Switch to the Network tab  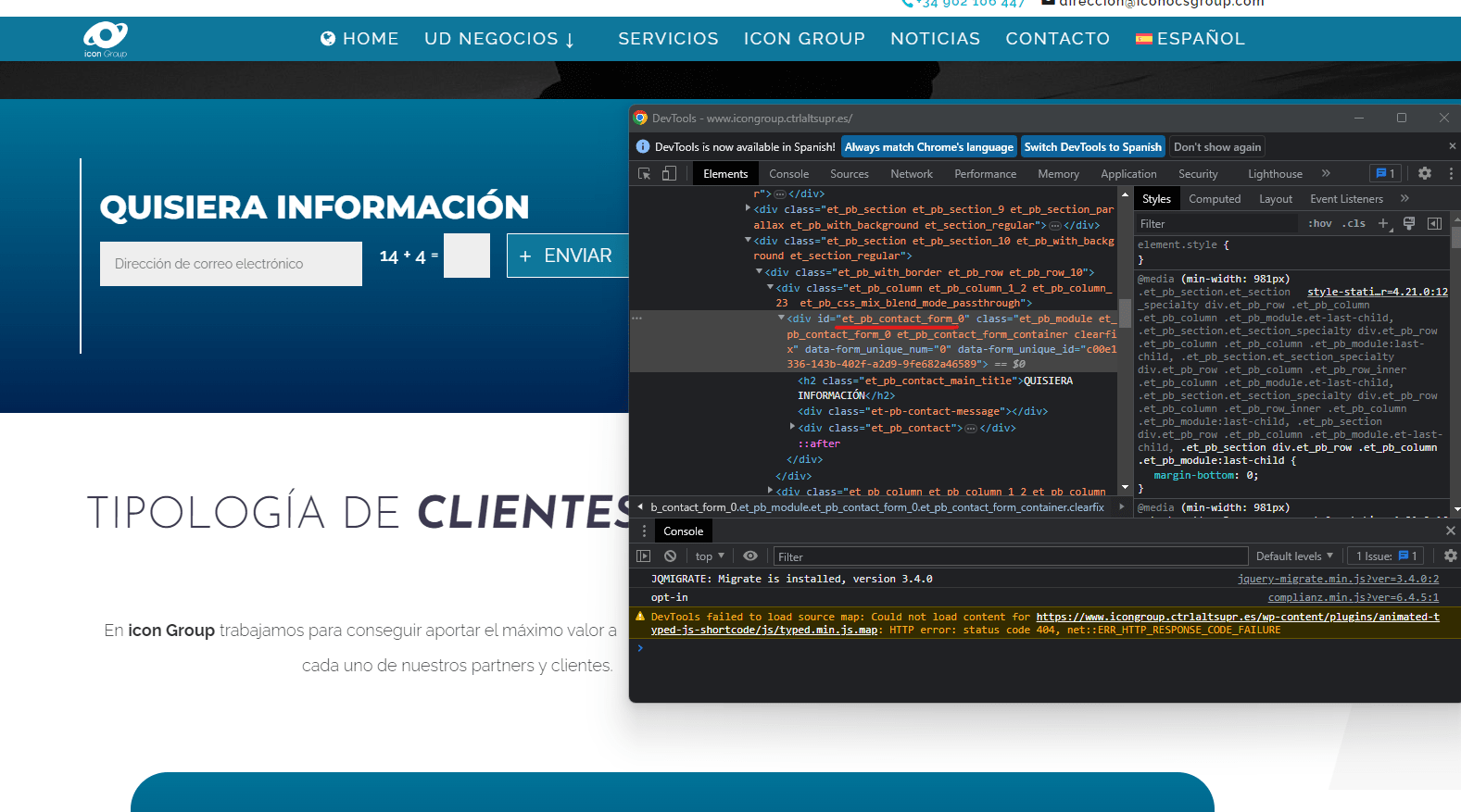pos(912,173)
